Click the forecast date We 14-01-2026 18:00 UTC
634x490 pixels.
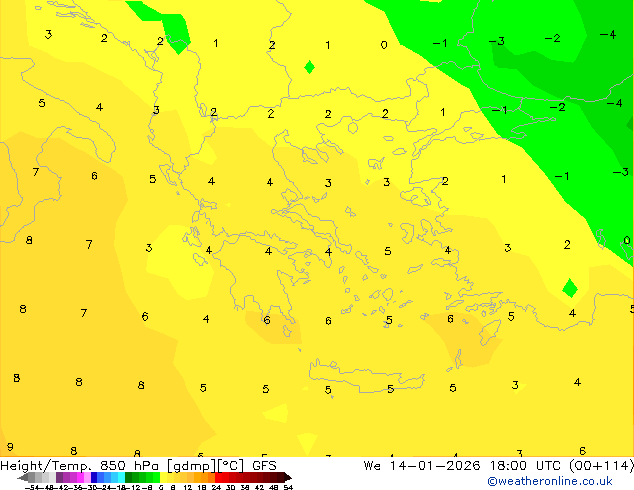(x=462, y=466)
